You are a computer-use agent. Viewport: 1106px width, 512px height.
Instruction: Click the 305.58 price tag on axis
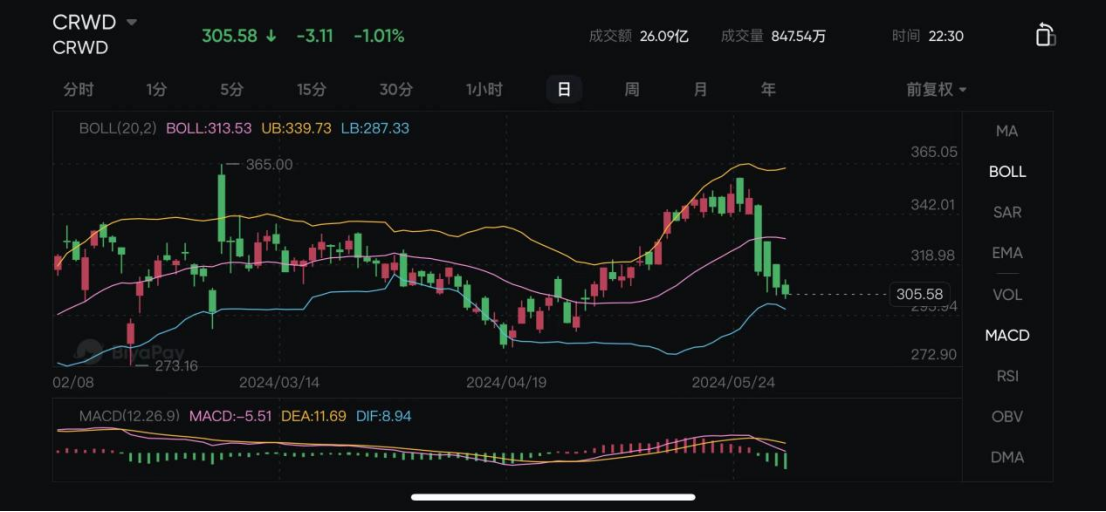pos(920,294)
